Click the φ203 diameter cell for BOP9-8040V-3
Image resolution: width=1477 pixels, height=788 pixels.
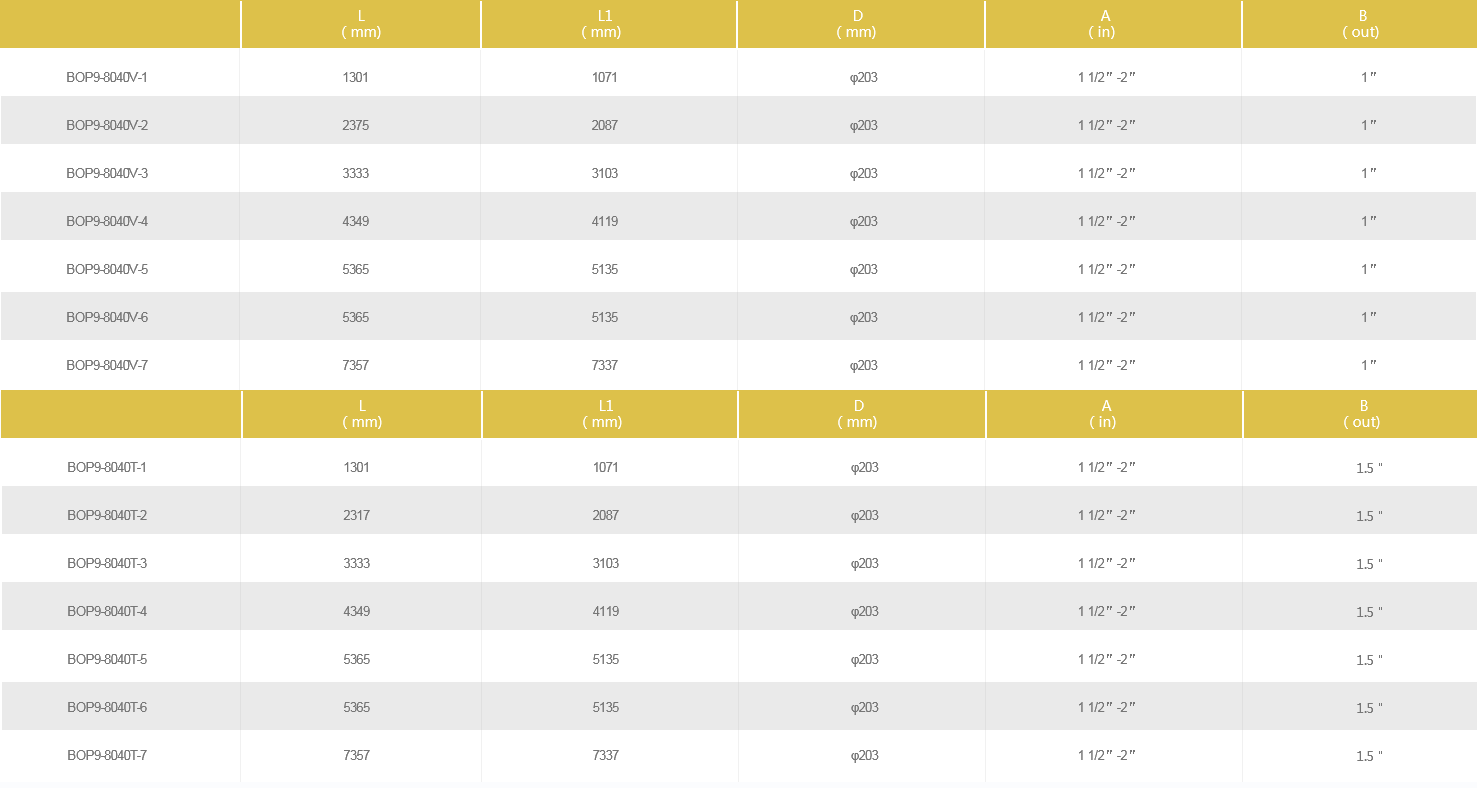click(864, 174)
